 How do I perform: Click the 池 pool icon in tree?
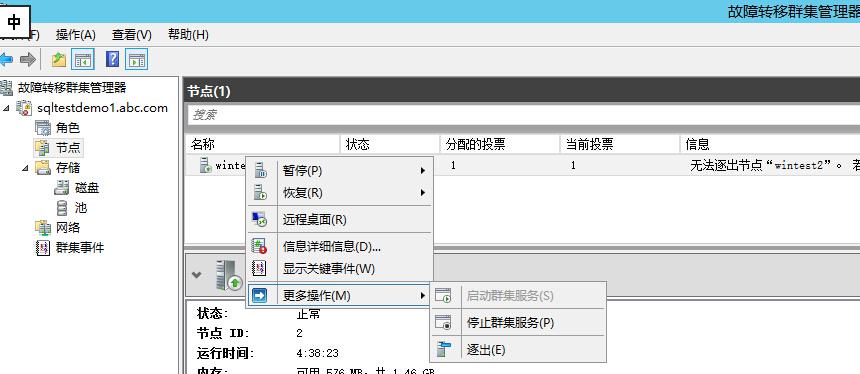coord(63,208)
